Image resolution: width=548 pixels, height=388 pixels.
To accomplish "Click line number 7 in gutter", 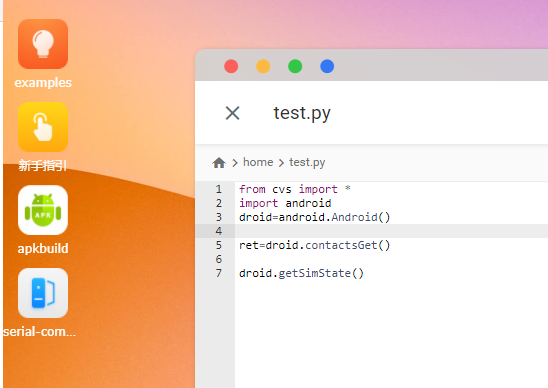I will click(219, 273).
